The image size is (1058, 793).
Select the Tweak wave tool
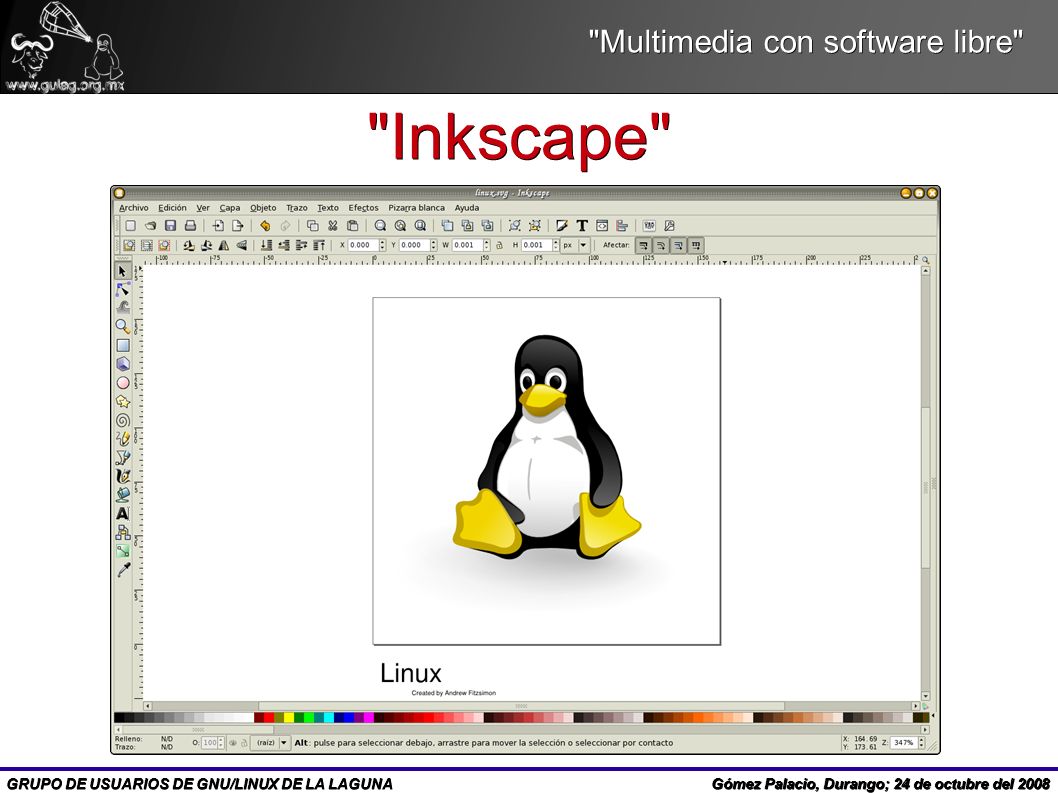click(x=122, y=308)
